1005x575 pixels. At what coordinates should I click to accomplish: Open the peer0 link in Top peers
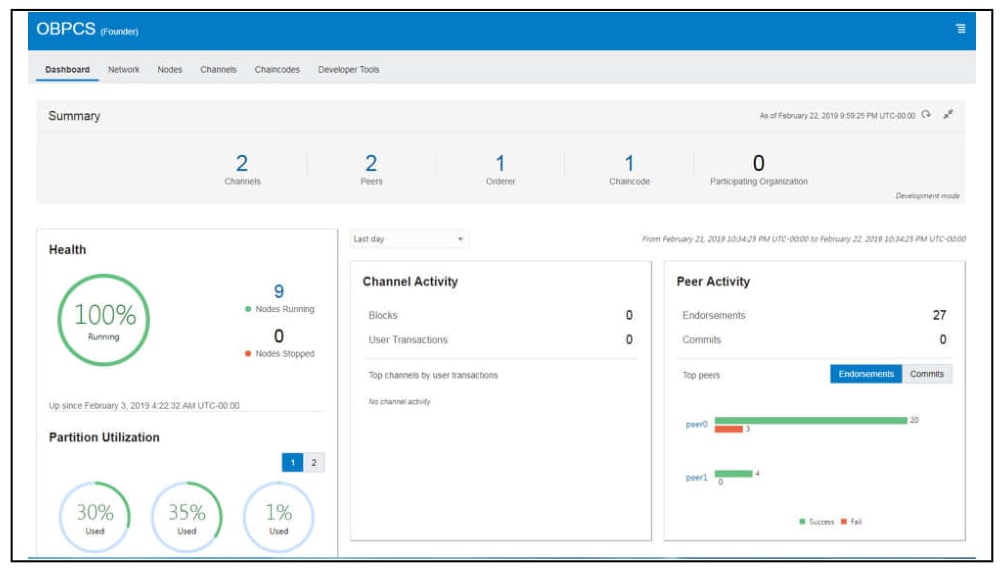pyautogui.click(x=697, y=424)
